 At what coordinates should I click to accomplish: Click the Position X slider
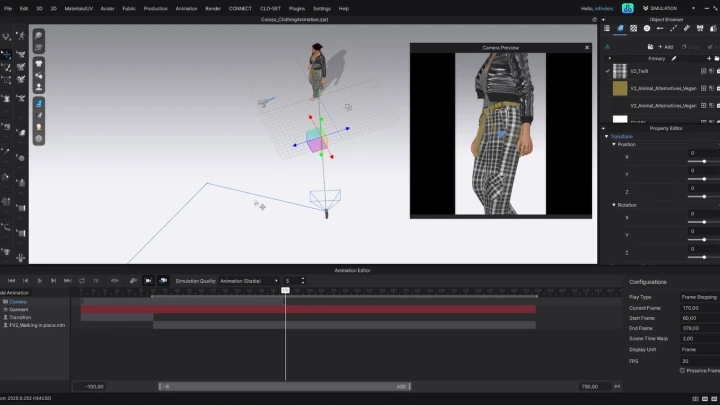(703, 161)
